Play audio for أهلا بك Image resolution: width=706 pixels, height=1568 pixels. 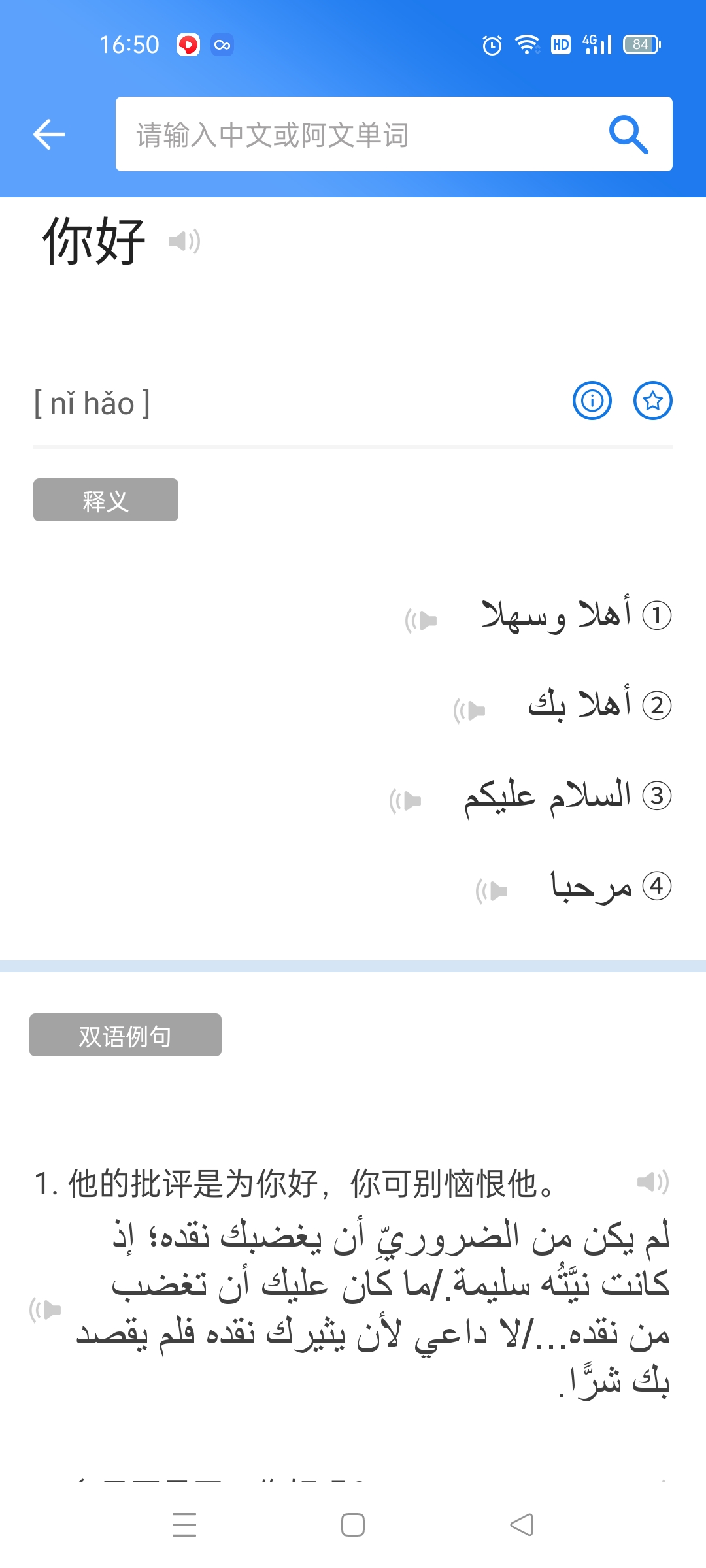469,710
